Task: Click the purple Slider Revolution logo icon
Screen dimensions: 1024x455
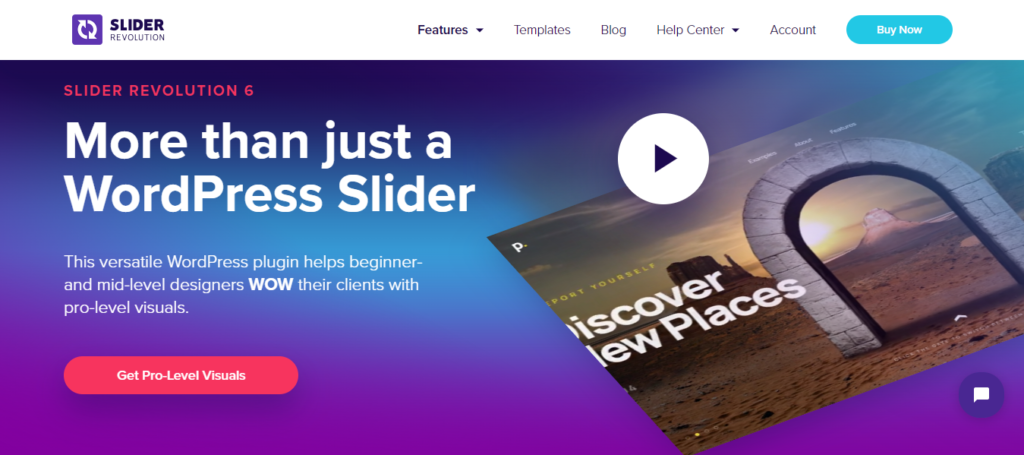Action: point(87,29)
